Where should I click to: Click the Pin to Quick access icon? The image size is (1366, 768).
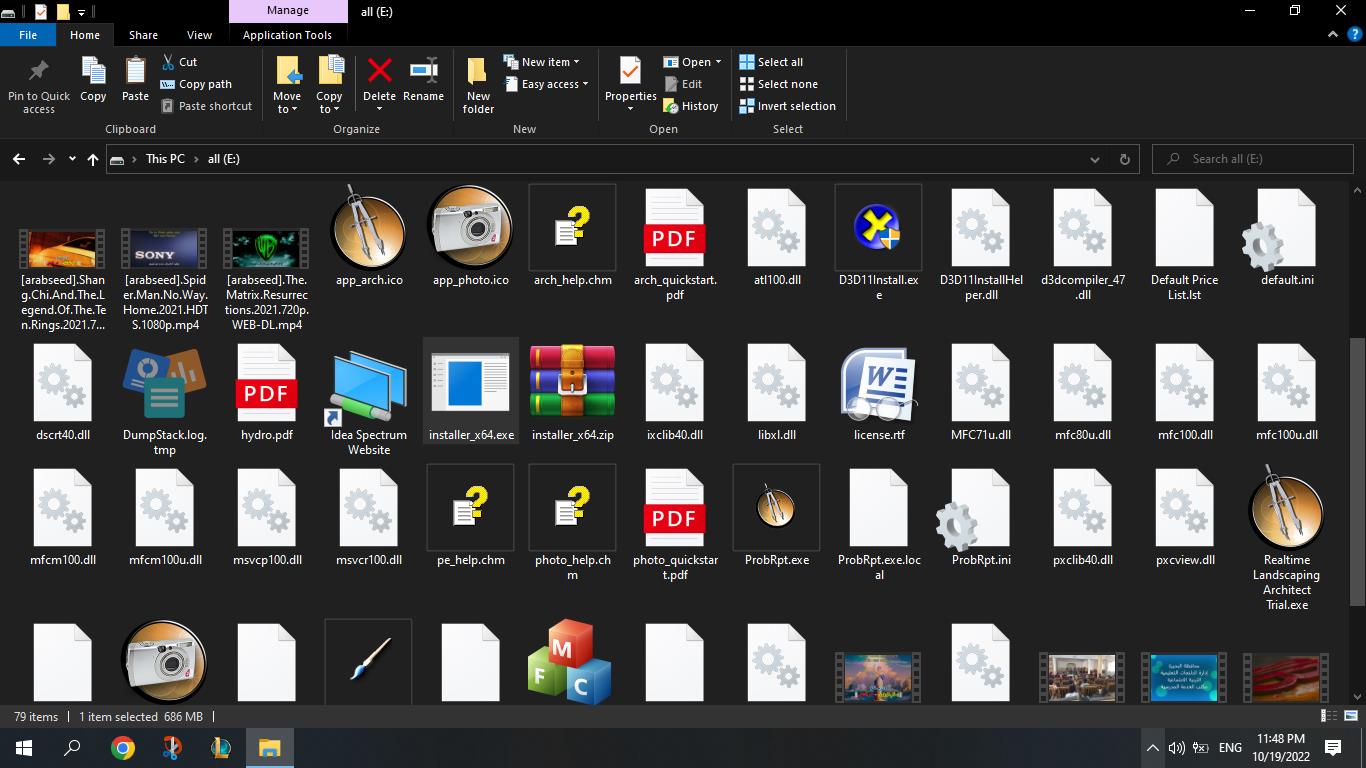tap(39, 85)
